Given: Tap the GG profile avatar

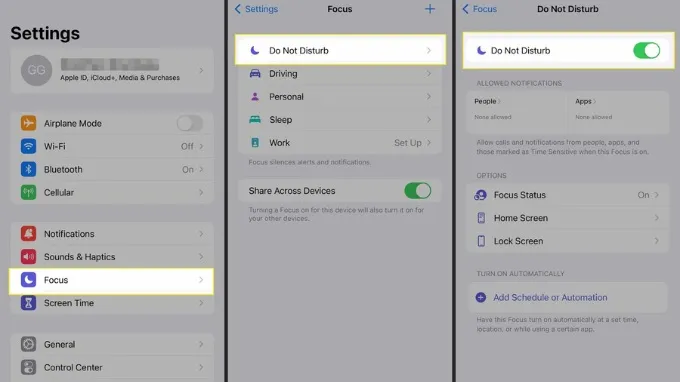Looking at the screenshot, I should 36,70.
